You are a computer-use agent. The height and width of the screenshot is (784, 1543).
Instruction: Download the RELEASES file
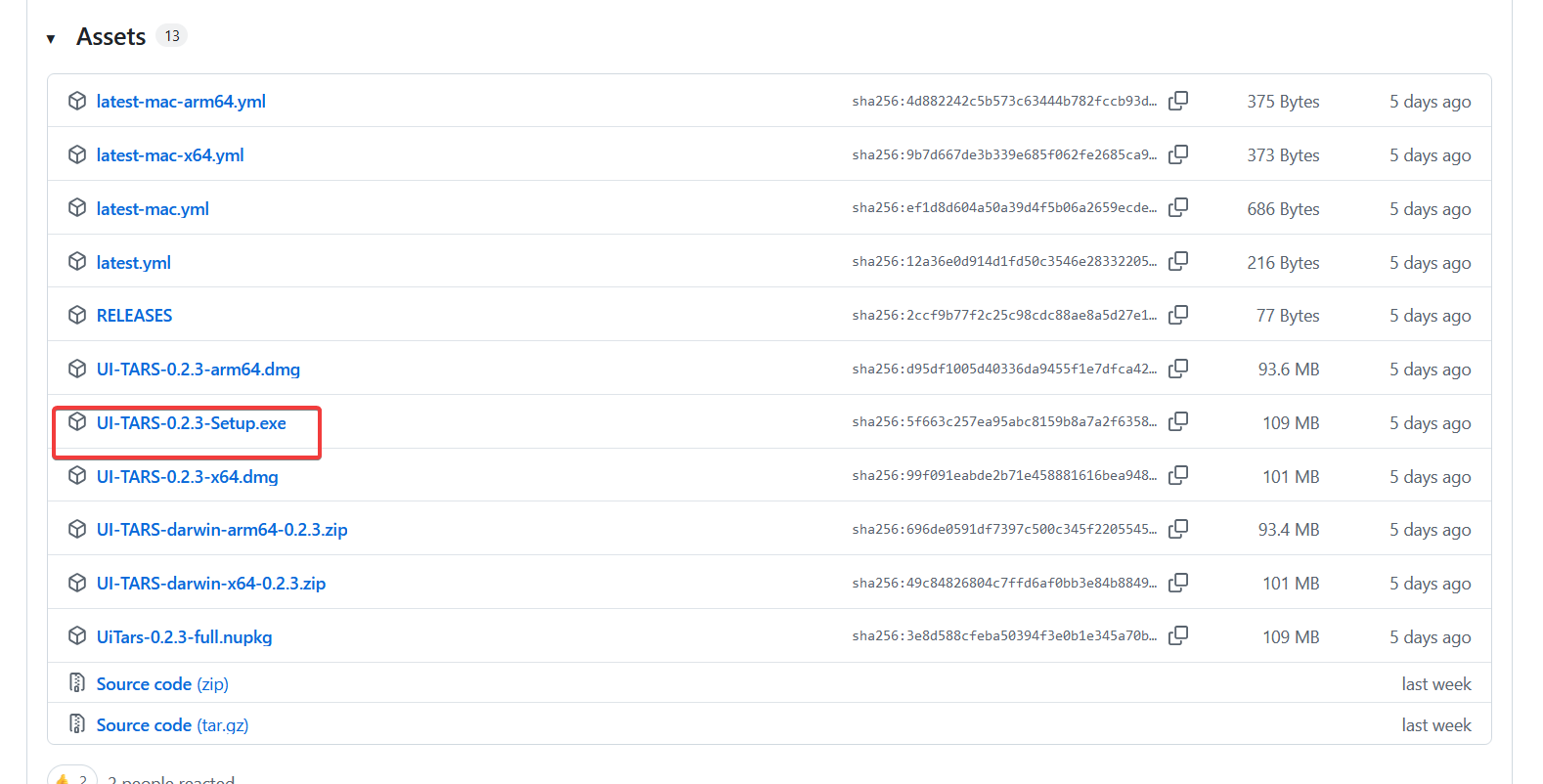tap(134, 316)
